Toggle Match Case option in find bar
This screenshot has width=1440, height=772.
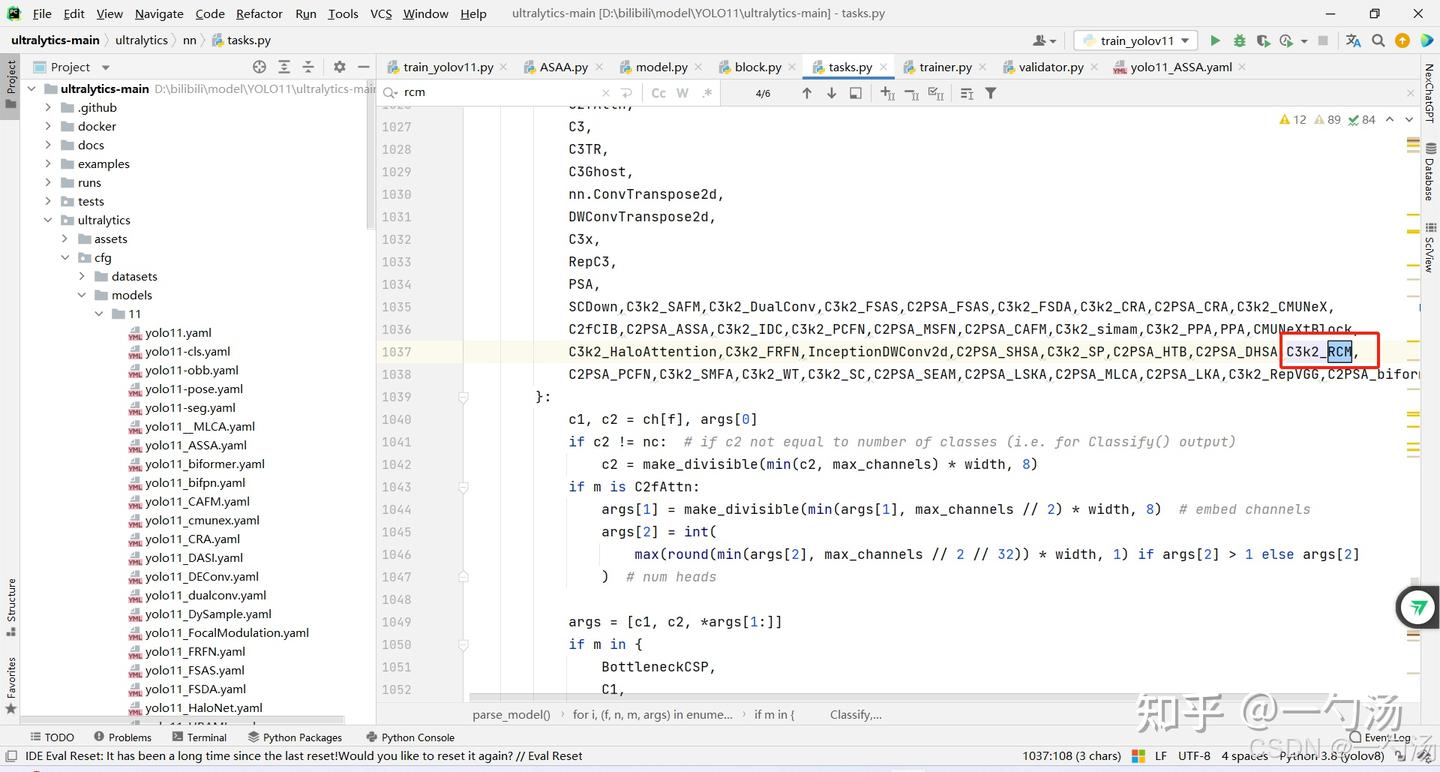click(x=658, y=93)
